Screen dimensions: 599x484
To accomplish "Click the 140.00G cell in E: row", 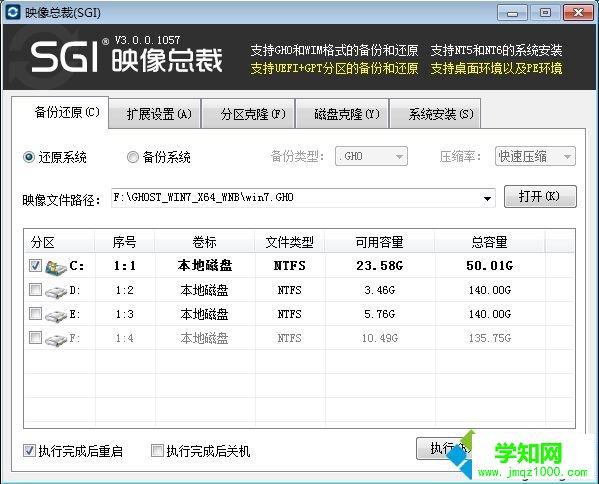I will (490, 314).
